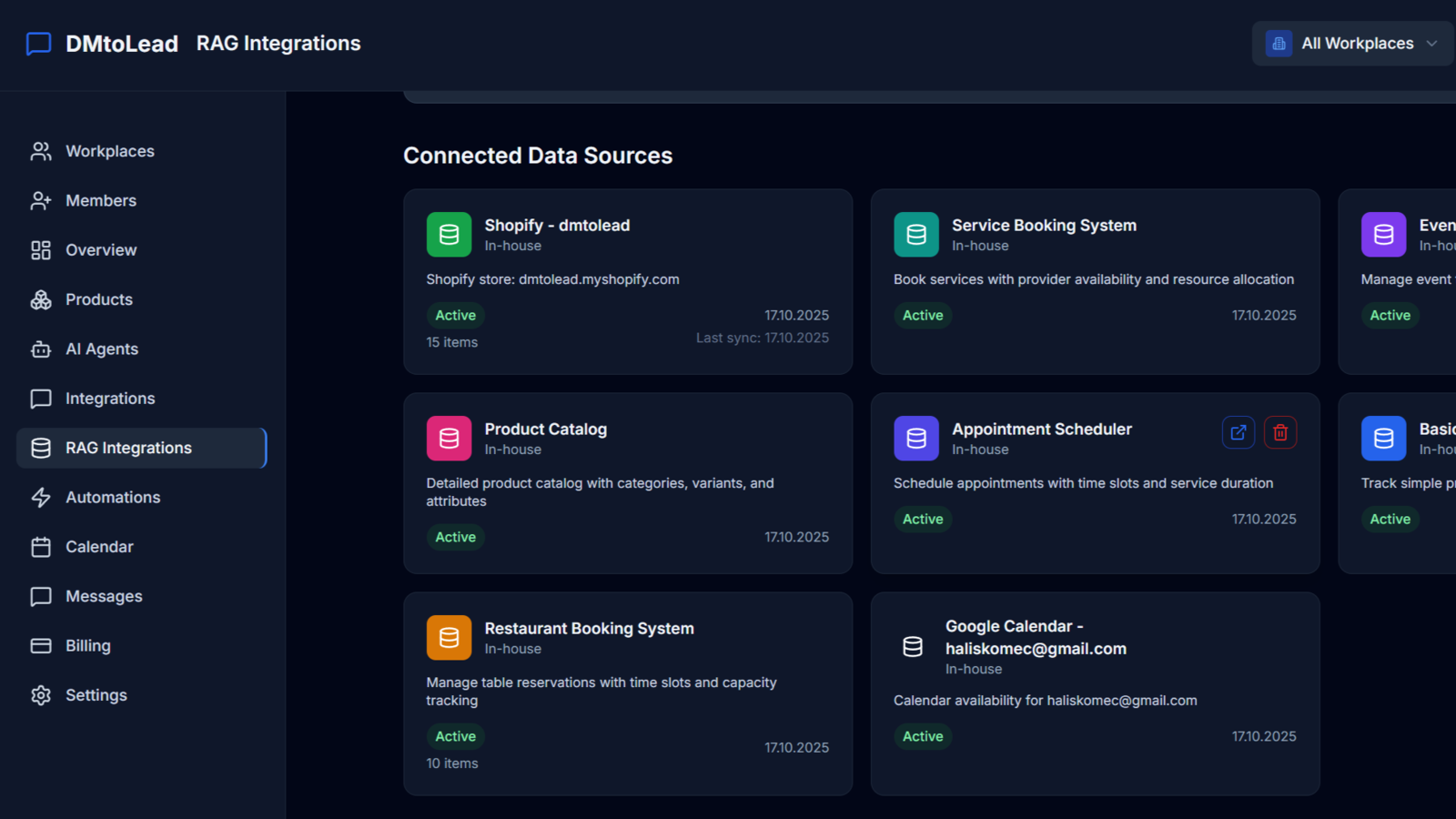Click the Connected Data Sources heading
Screen dimensions: 1456x819
pyautogui.click(x=538, y=156)
